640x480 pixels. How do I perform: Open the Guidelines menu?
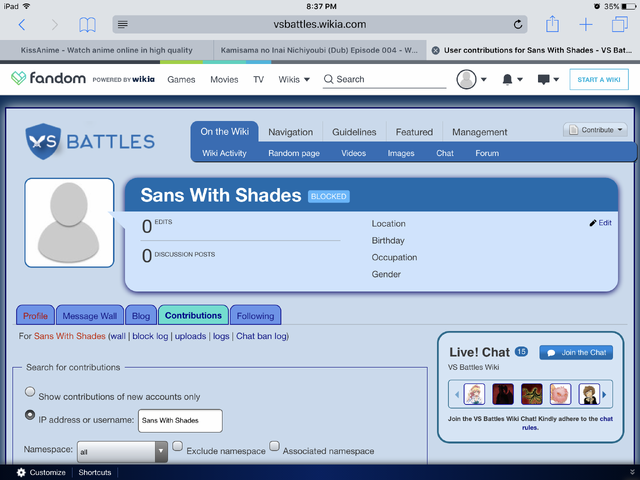(x=354, y=132)
